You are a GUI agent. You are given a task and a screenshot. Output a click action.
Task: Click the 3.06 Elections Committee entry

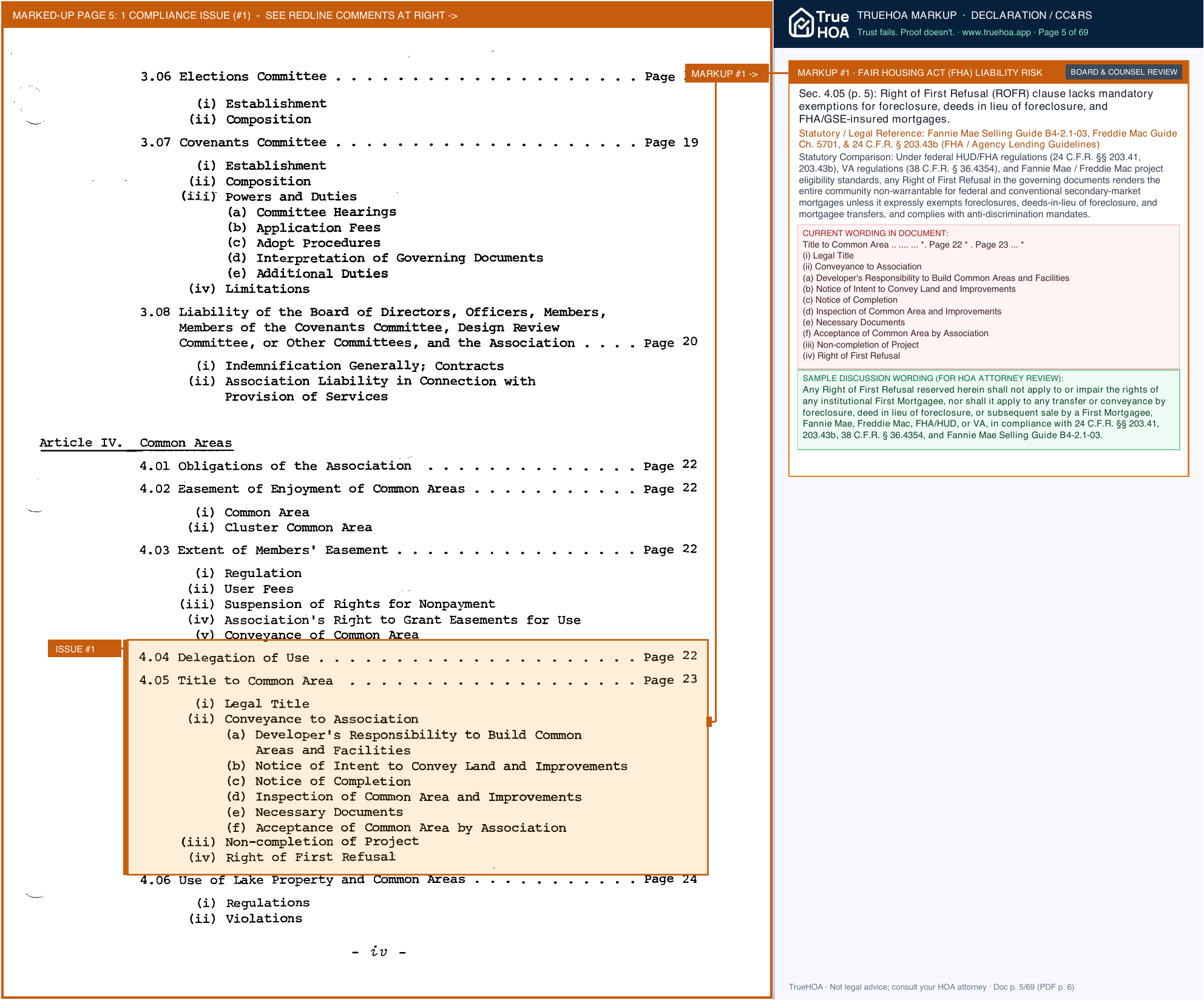point(407,76)
